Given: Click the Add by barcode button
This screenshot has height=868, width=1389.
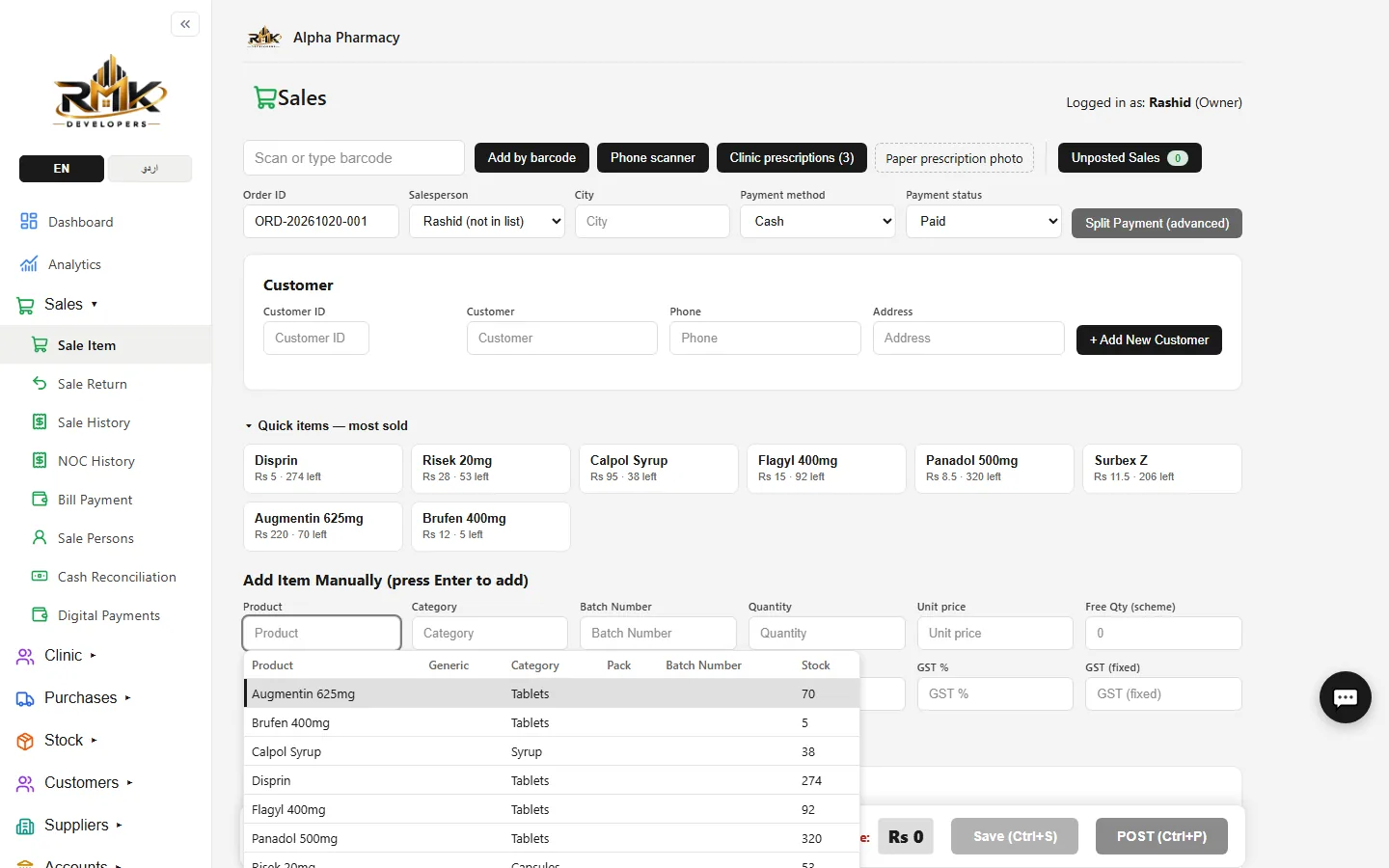Looking at the screenshot, I should (x=531, y=158).
